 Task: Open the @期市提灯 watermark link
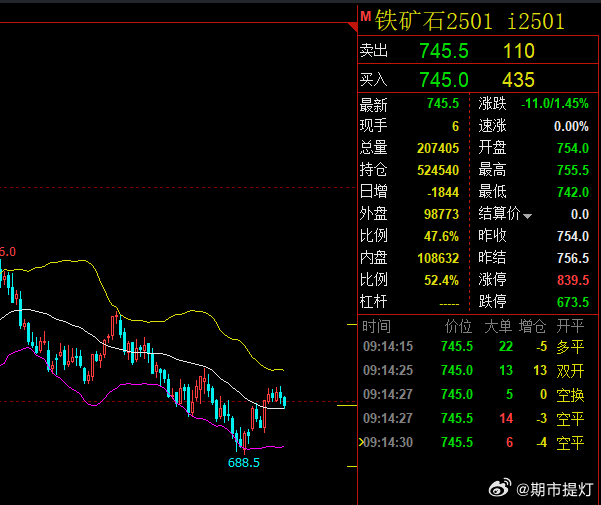pos(553,488)
